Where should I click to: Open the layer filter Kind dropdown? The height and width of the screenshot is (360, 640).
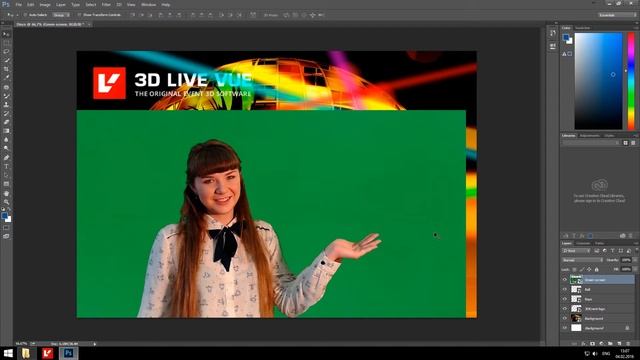pyautogui.click(x=576, y=251)
